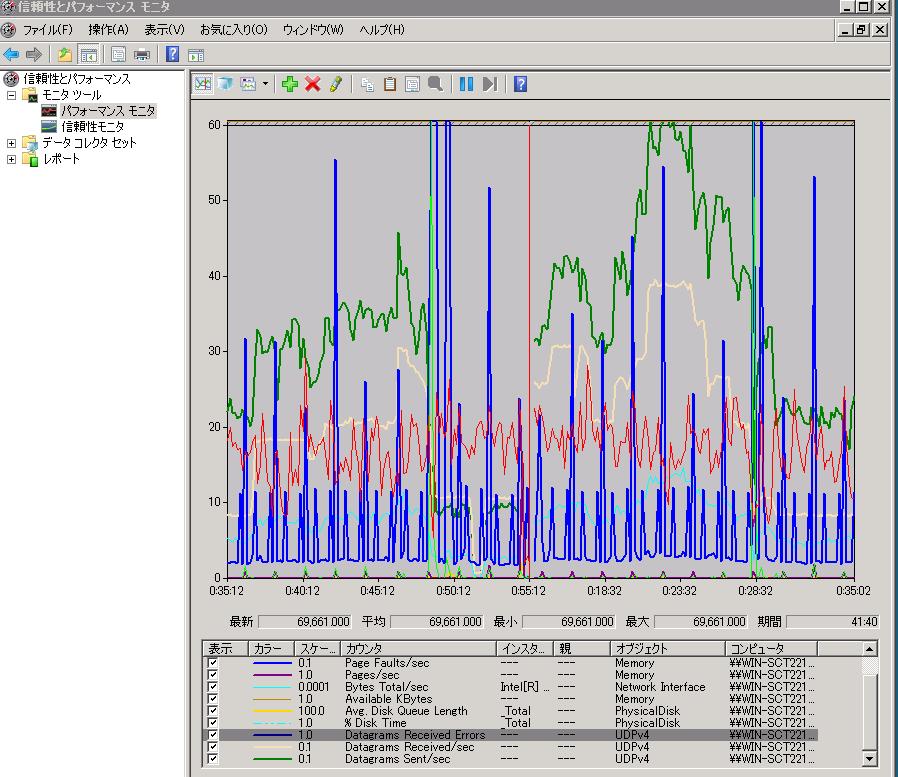Click the View Current Activity graph icon

click(x=203, y=84)
